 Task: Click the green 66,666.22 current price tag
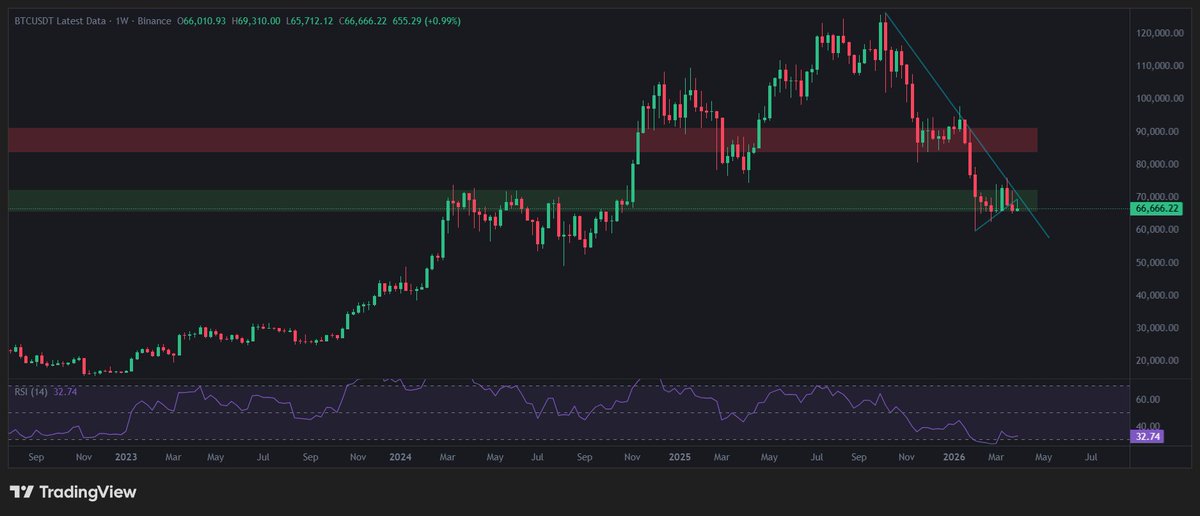pos(1153,209)
